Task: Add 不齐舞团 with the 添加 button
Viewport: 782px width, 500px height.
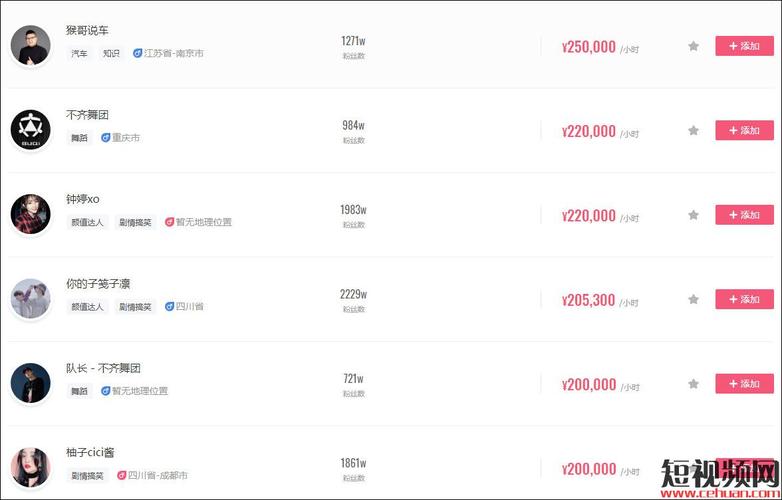Action: click(744, 130)
